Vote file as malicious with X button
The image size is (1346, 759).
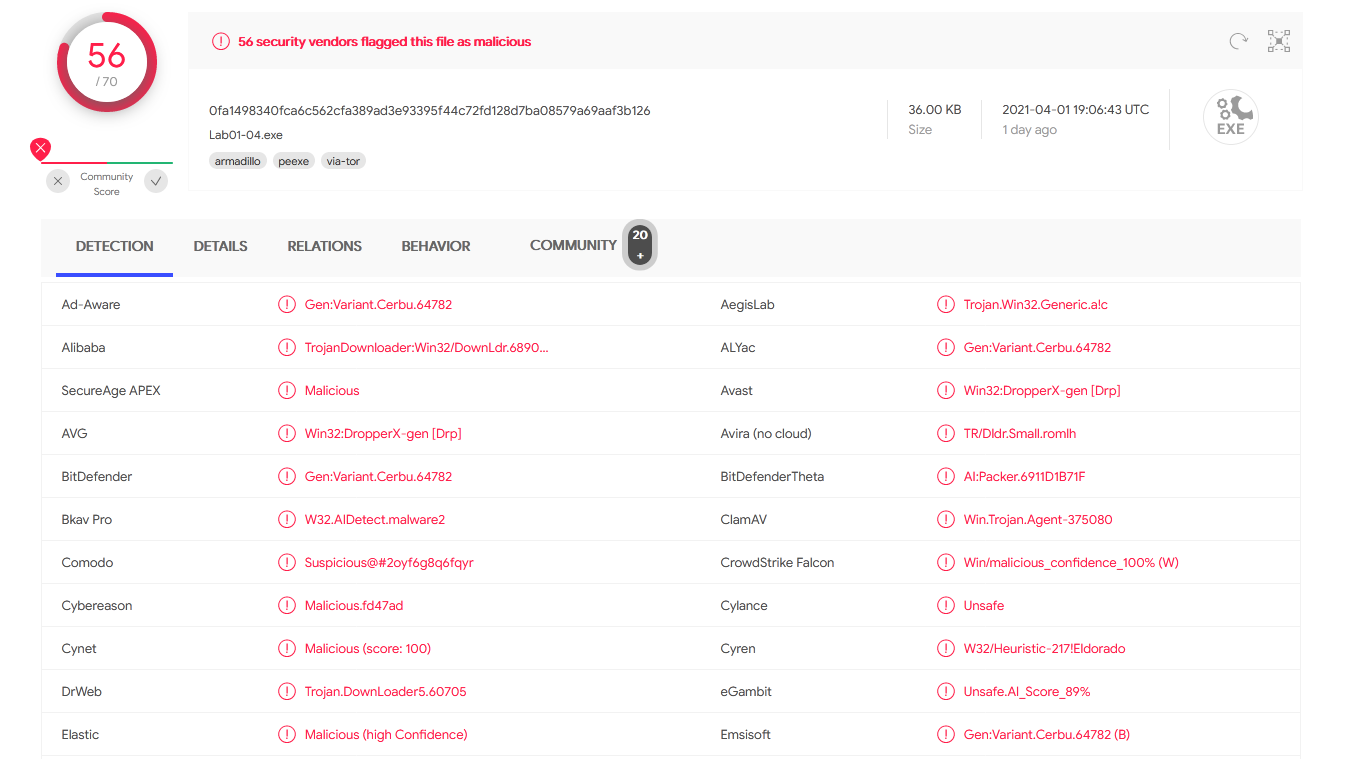58,181
